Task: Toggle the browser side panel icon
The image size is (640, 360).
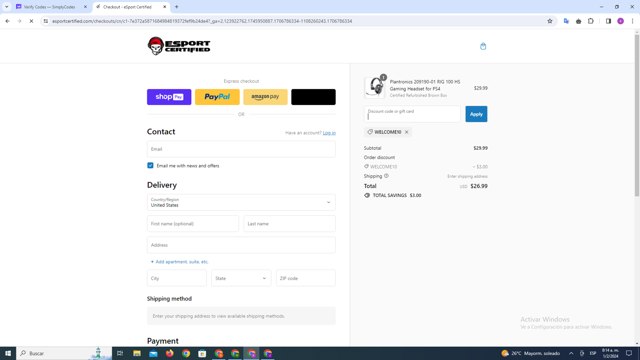Action: coord(608,21)
